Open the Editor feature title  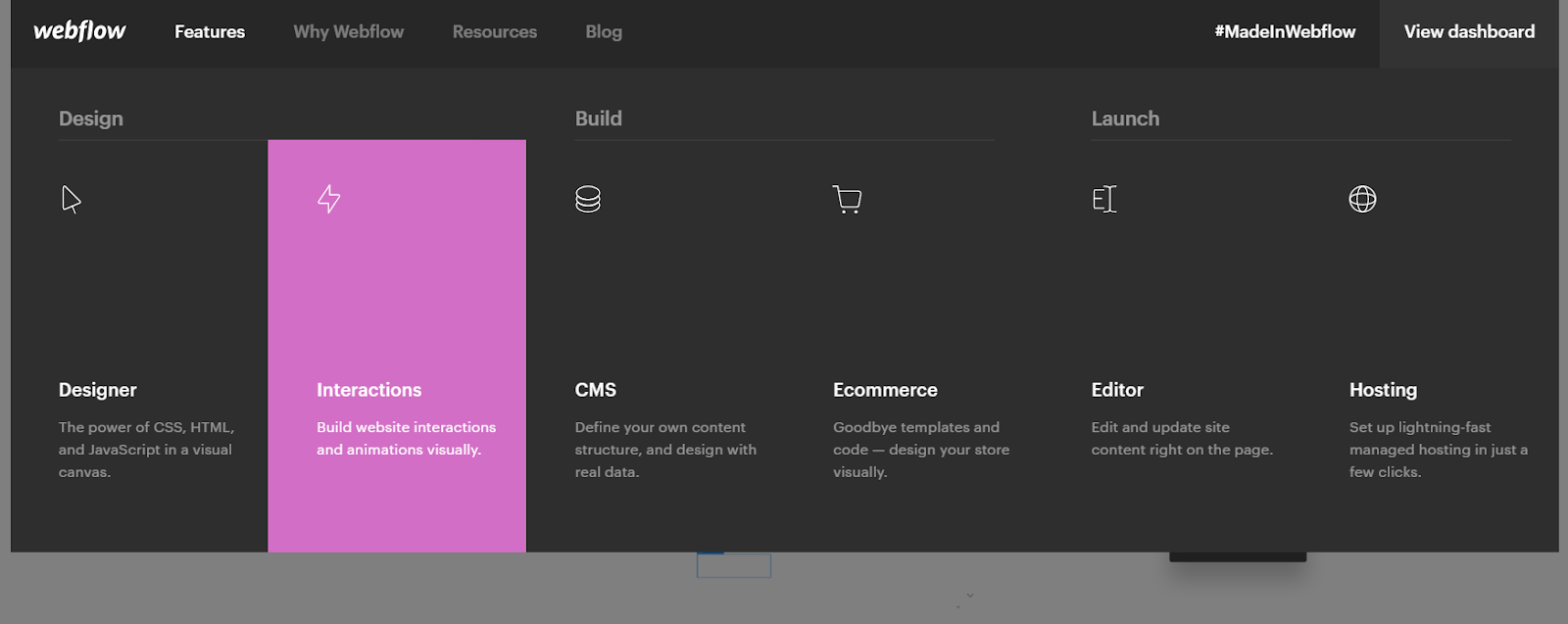(1117, 390)
